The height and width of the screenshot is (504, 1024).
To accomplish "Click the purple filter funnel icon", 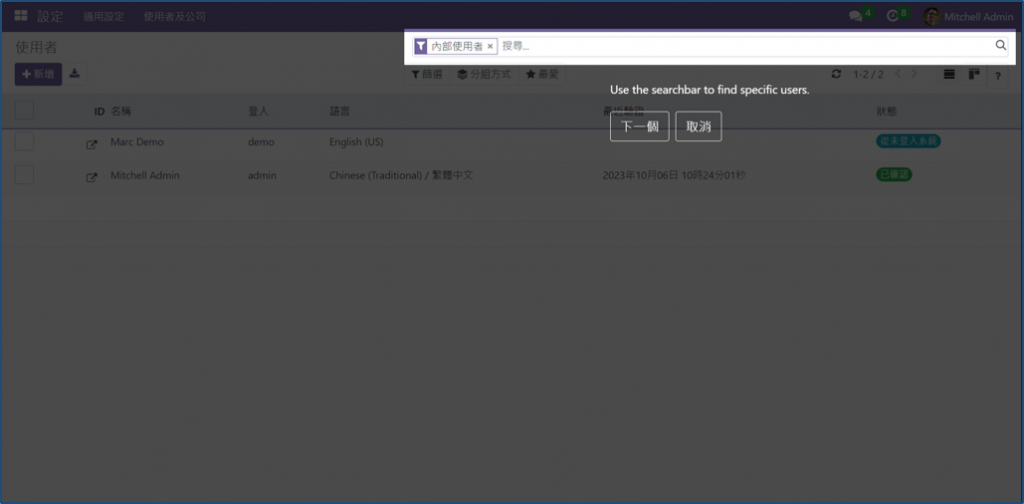I will pyautogui.click(x=421, y=46).
